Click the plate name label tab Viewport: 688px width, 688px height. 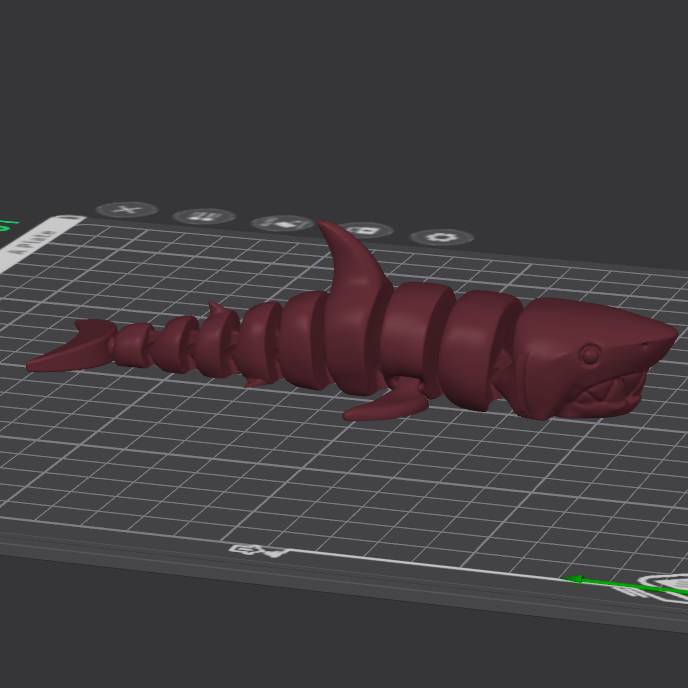pyautogui.click(x=39, y=243)
